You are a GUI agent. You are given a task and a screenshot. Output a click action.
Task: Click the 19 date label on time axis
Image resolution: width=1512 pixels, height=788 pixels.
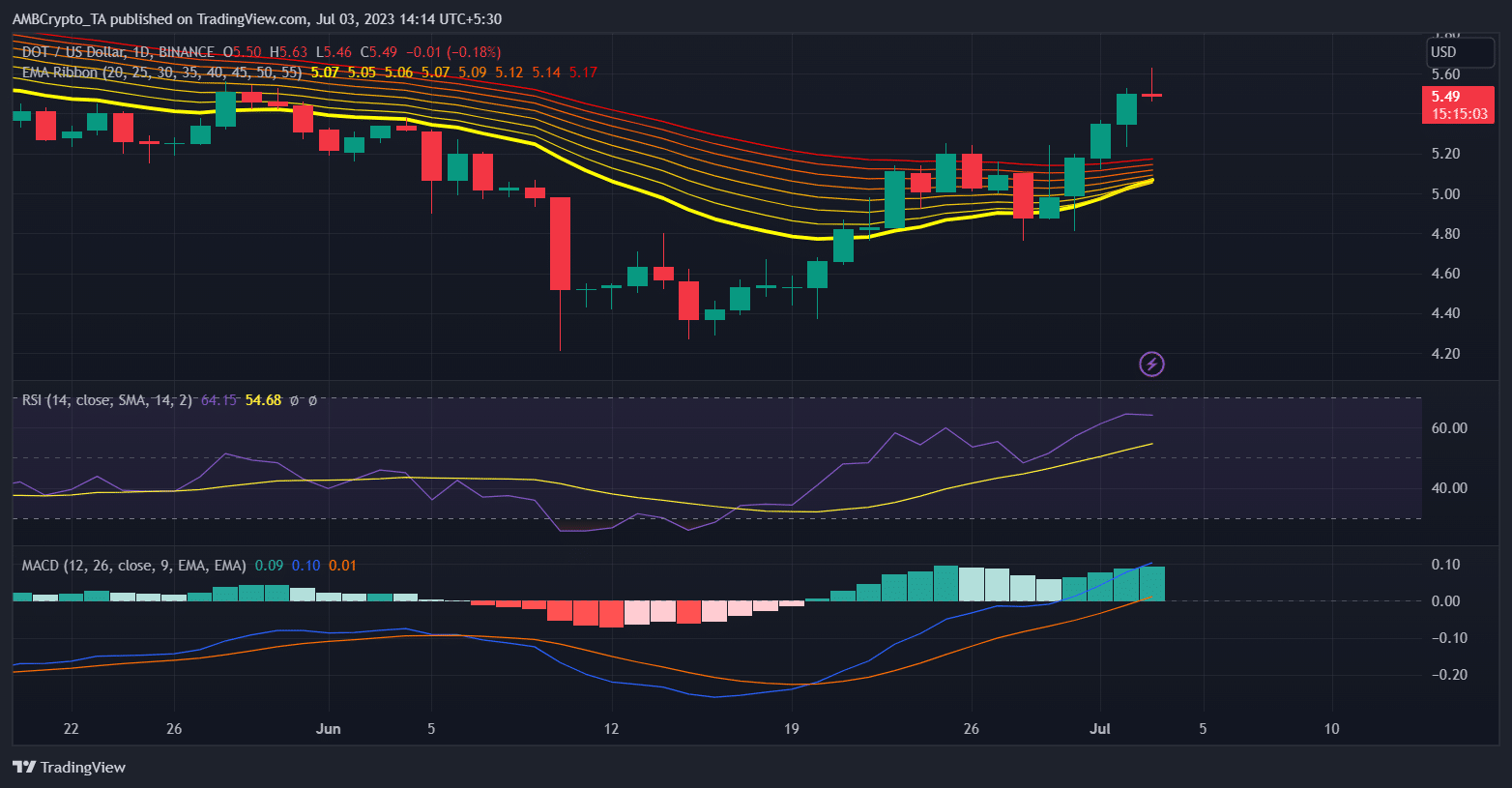click(x=791, y=729)
